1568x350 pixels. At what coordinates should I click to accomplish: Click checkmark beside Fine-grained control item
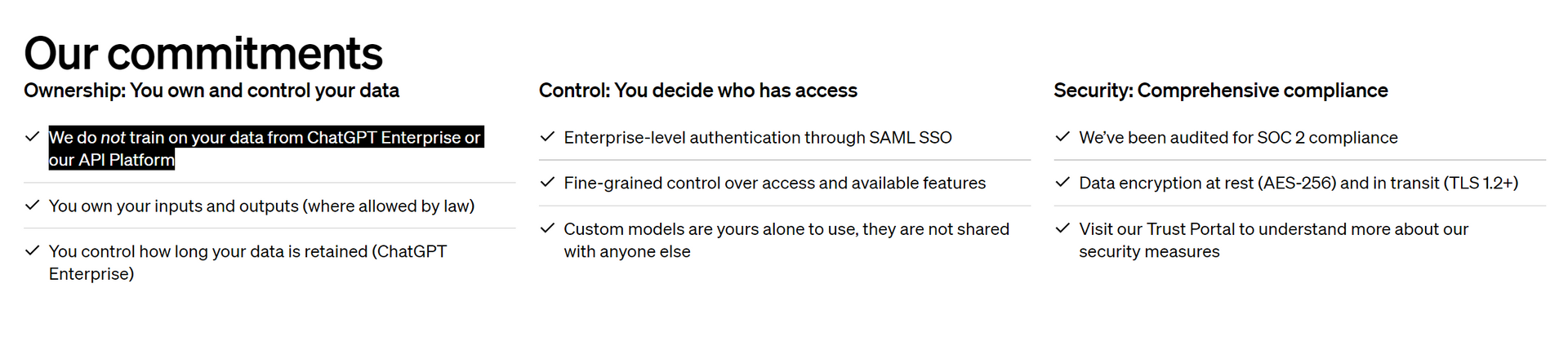click(547, 182)
